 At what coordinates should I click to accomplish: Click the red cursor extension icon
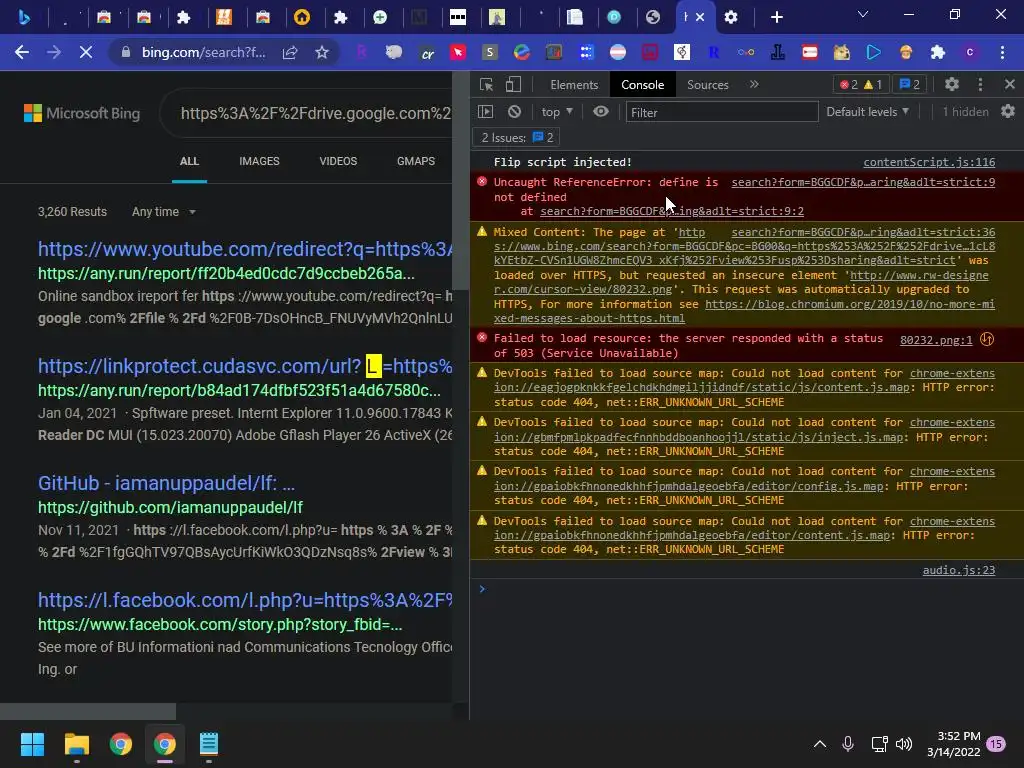[x=458, y=52]
